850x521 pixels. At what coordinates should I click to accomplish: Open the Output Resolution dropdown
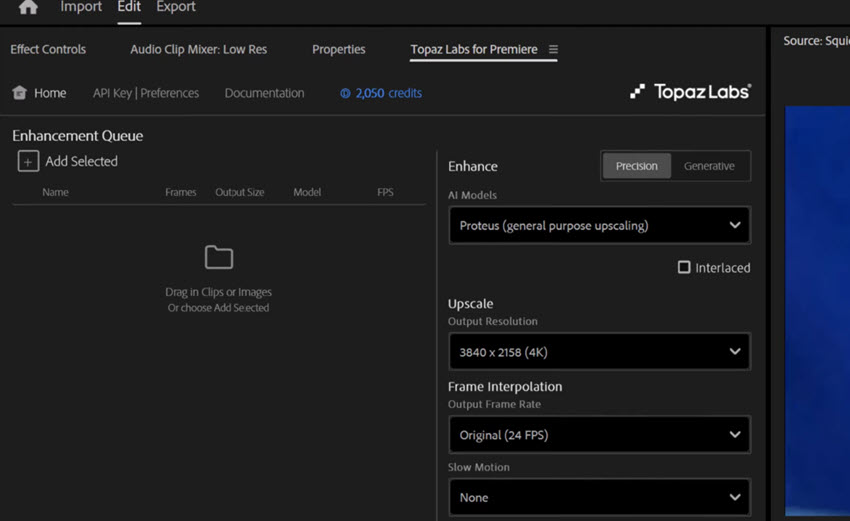(600, 352)
